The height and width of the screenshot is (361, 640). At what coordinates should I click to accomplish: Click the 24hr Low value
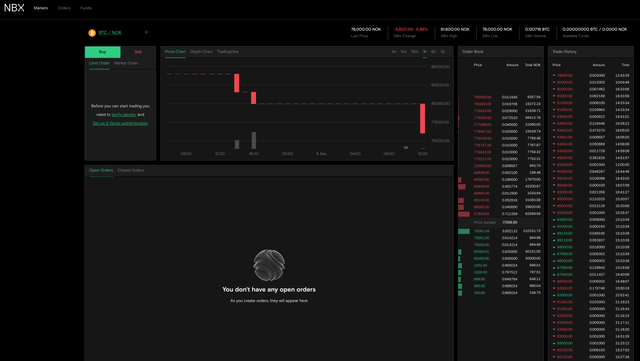click(x=497, y=29)
